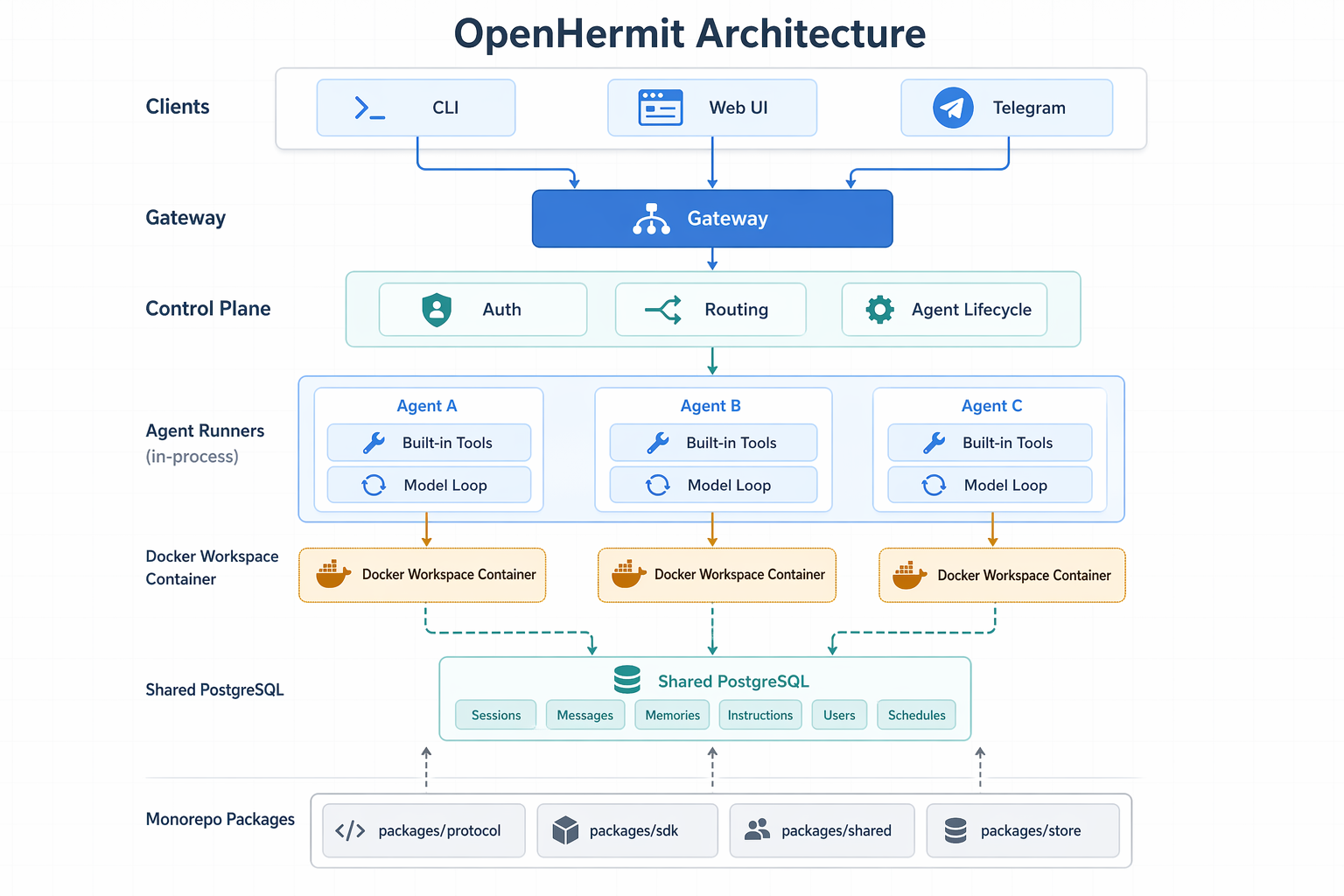
Task: Select the Memories table chip
Action: point(673,715)
